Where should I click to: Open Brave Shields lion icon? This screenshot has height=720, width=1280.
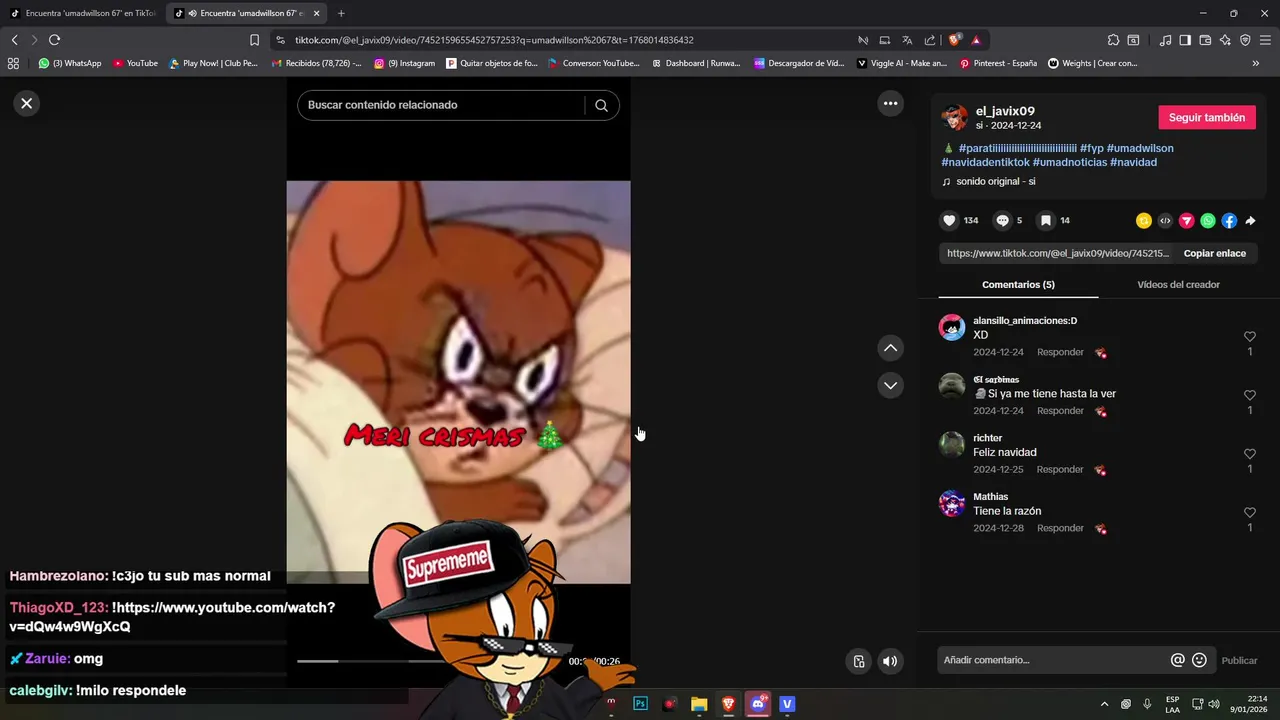click(x=955, y=40)
